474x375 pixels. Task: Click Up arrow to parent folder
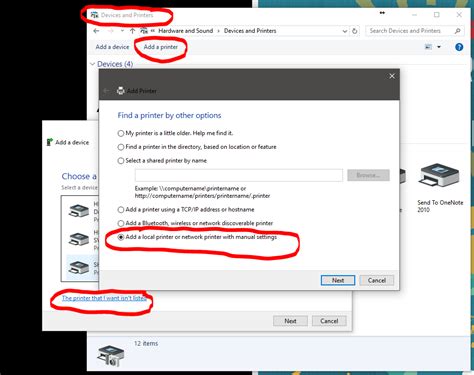[x=132, y=31]
